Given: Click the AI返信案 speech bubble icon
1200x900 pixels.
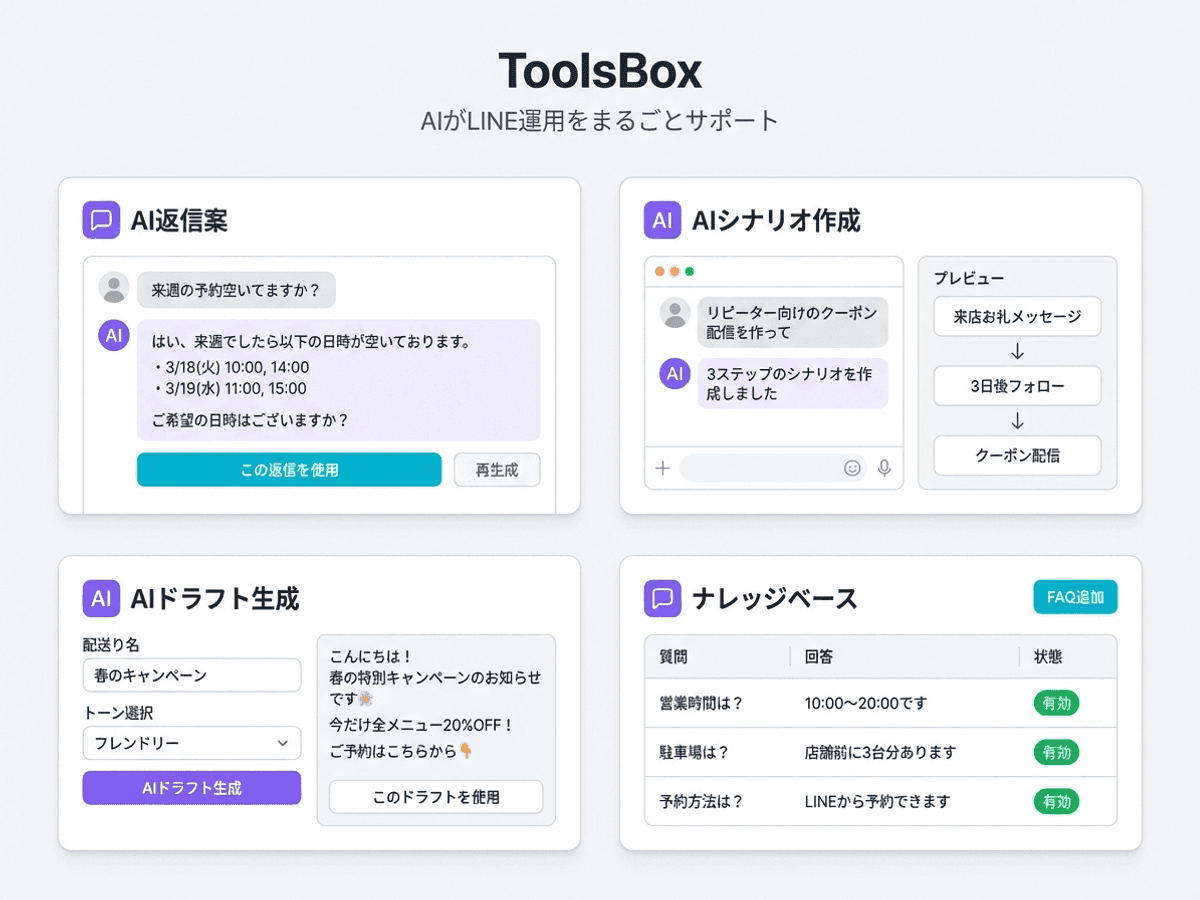Looking at the screenshot, I should (x=100, y=219).
